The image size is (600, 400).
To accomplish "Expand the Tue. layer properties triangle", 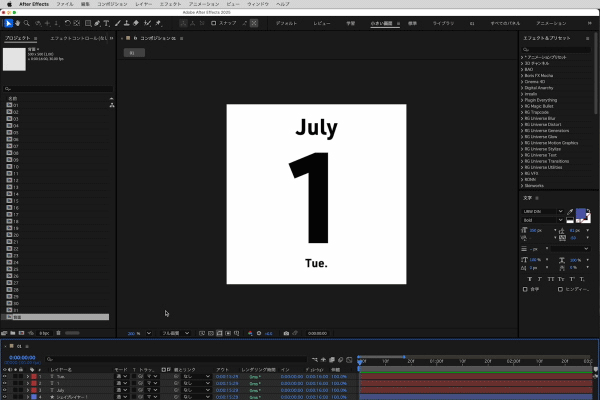I will [x=28, y=377].
